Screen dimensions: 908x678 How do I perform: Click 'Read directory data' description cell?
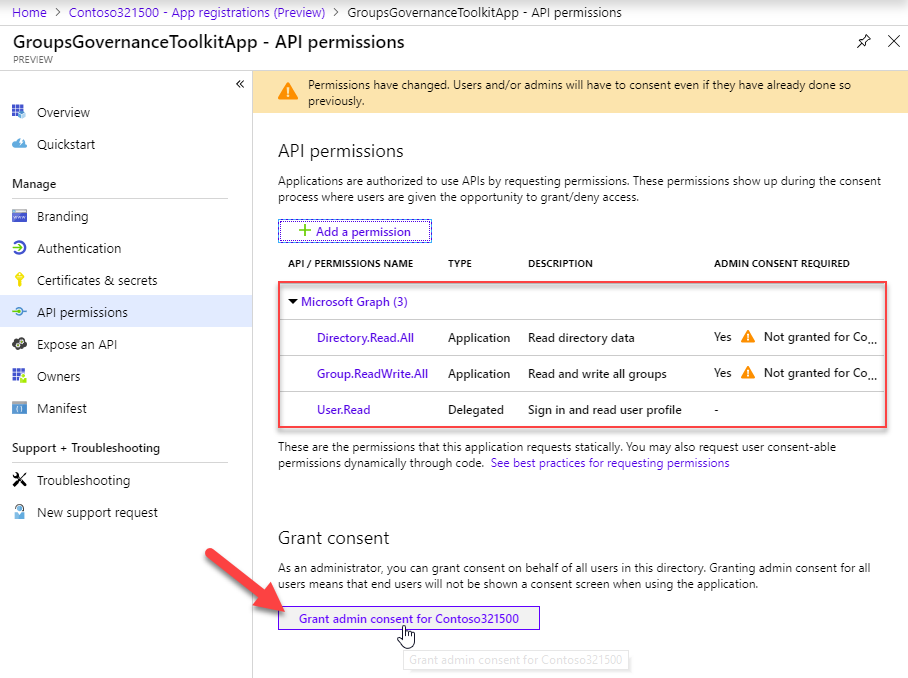click(x=581, y=338)
